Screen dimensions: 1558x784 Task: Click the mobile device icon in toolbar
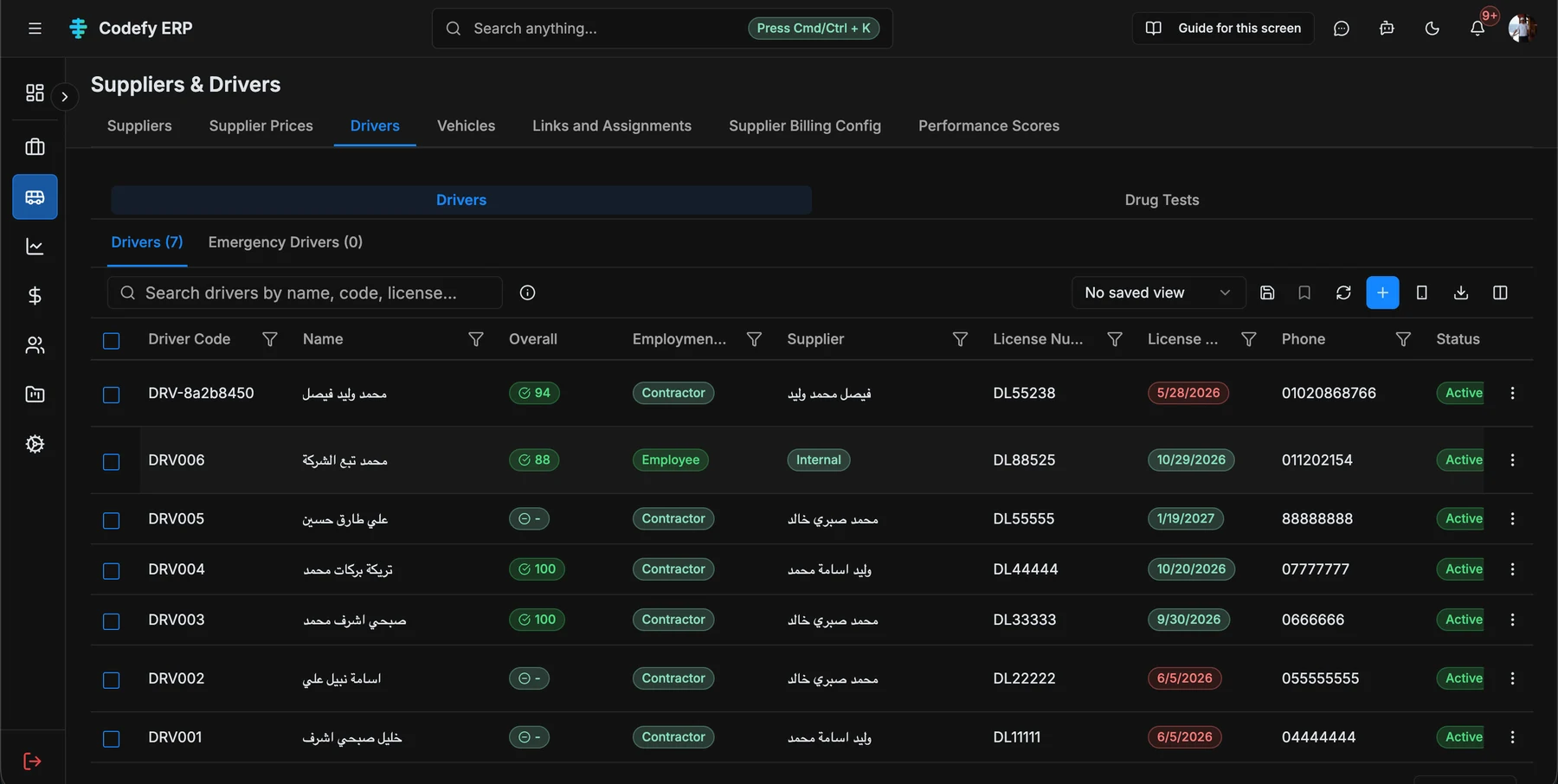(x=1421, y=292)
